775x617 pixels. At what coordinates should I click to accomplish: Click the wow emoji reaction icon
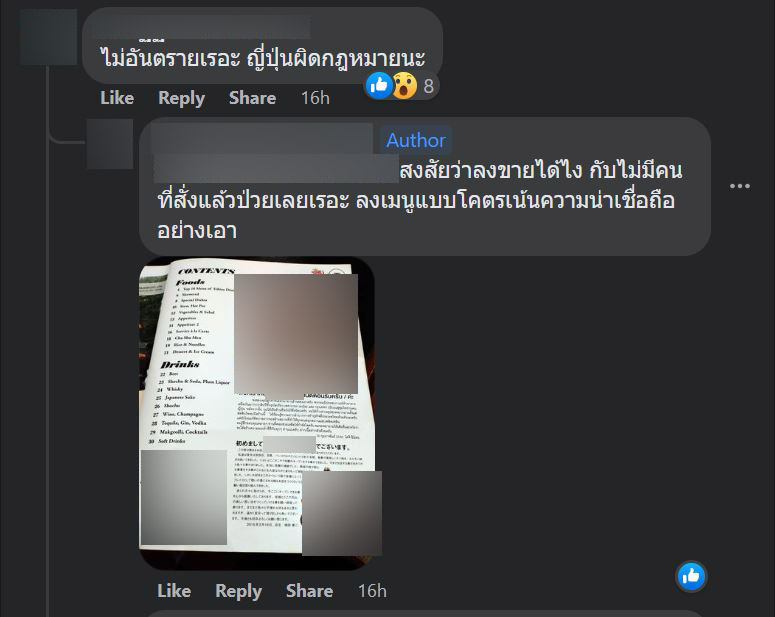point(405,86)
